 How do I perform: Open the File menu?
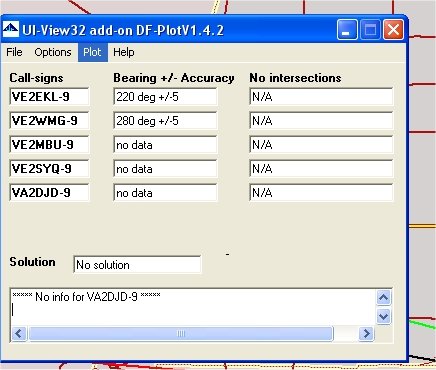(14, 52)
